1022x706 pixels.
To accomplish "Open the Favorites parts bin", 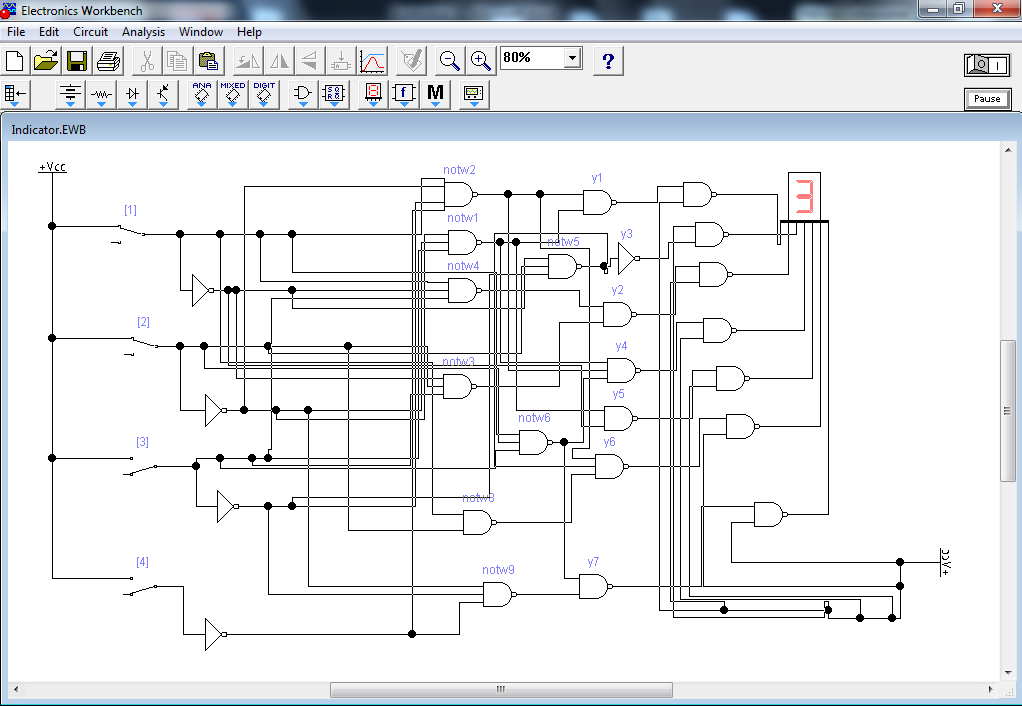I will coord(14,95).
